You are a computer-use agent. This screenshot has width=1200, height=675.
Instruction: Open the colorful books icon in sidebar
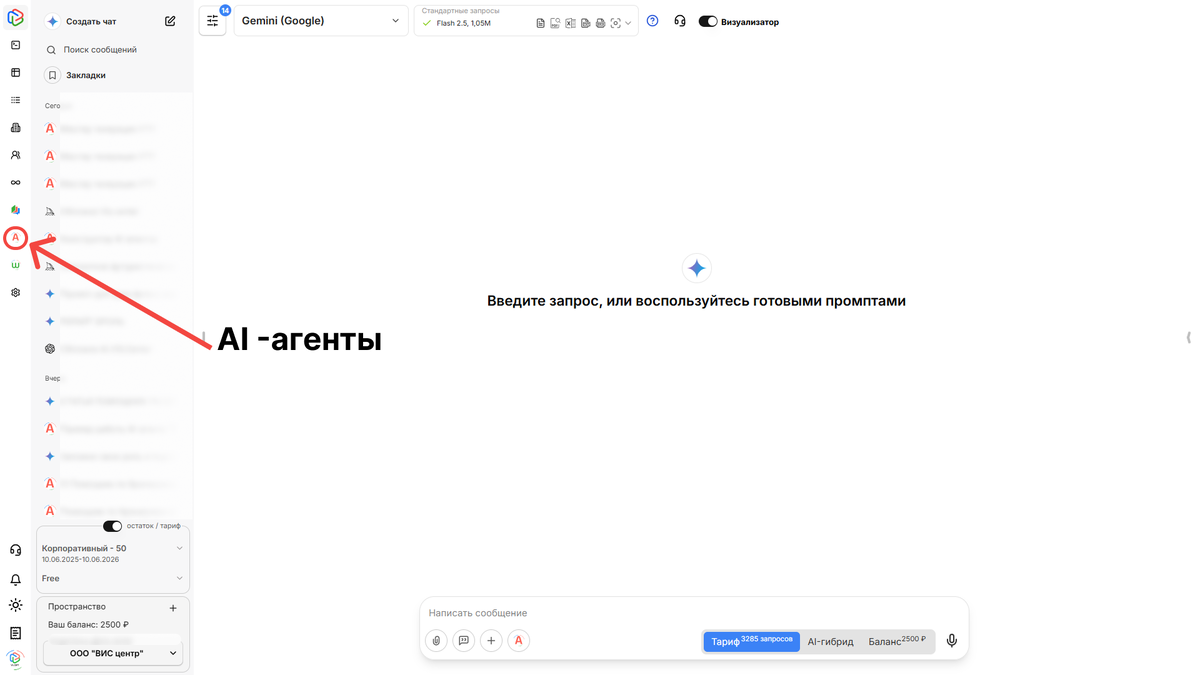(x=15, y=210)
